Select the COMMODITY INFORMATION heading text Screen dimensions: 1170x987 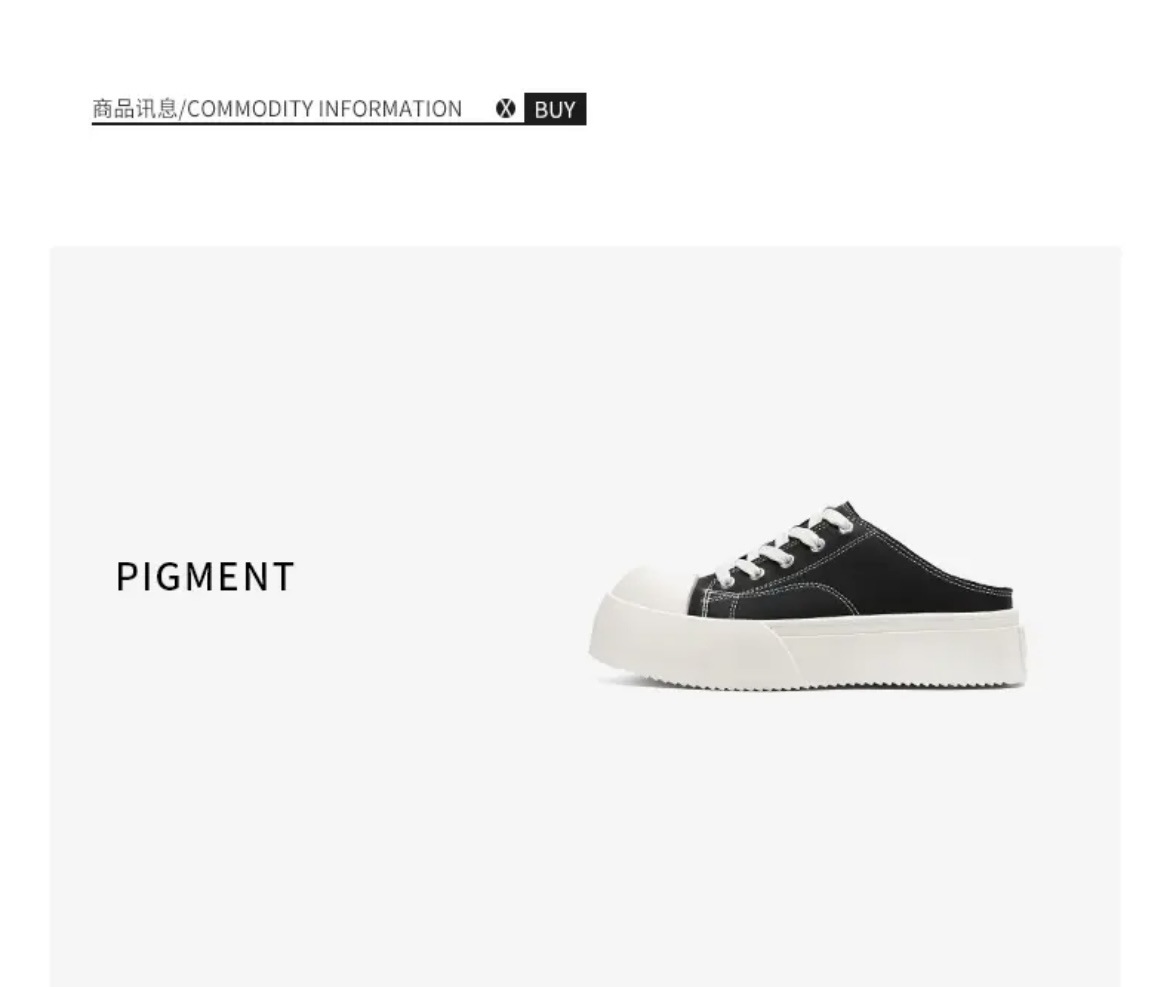pyautogui.click(x=325, y=109)
